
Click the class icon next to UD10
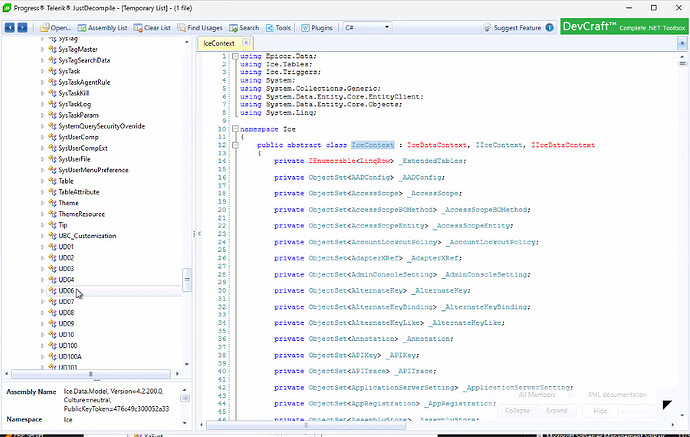pyautogui.click(x=52, y=334)
